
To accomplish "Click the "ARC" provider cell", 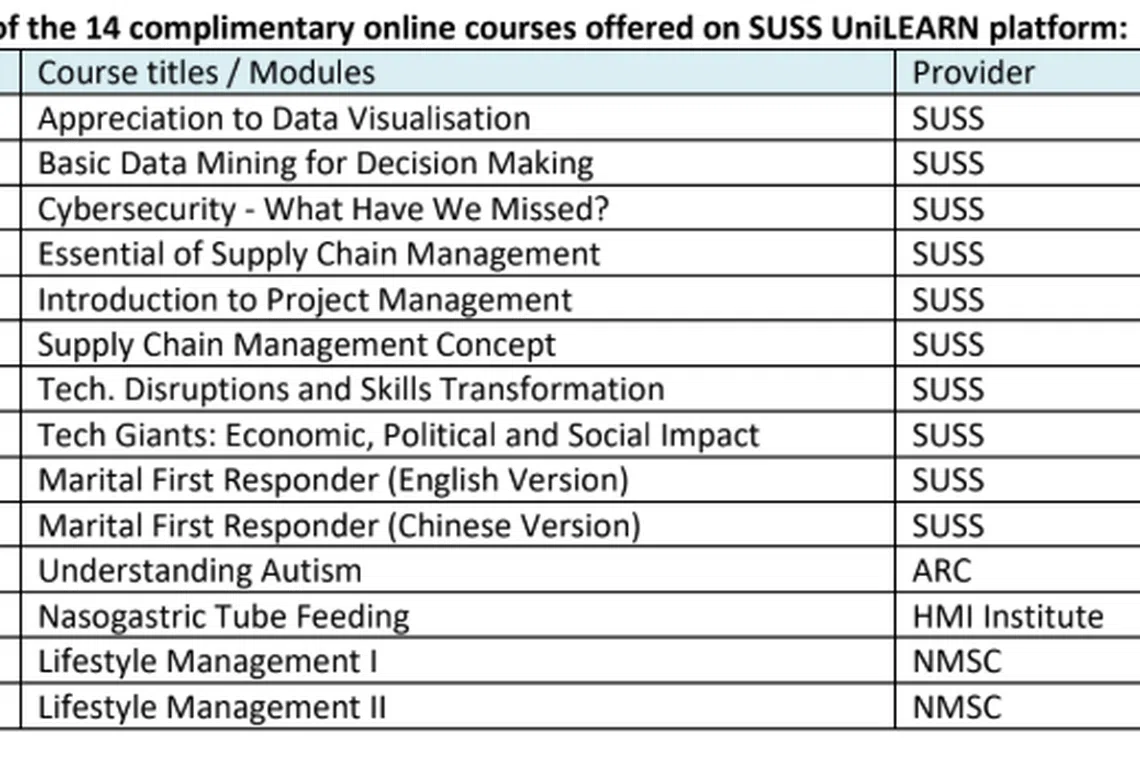I will (x=941, y=571).
